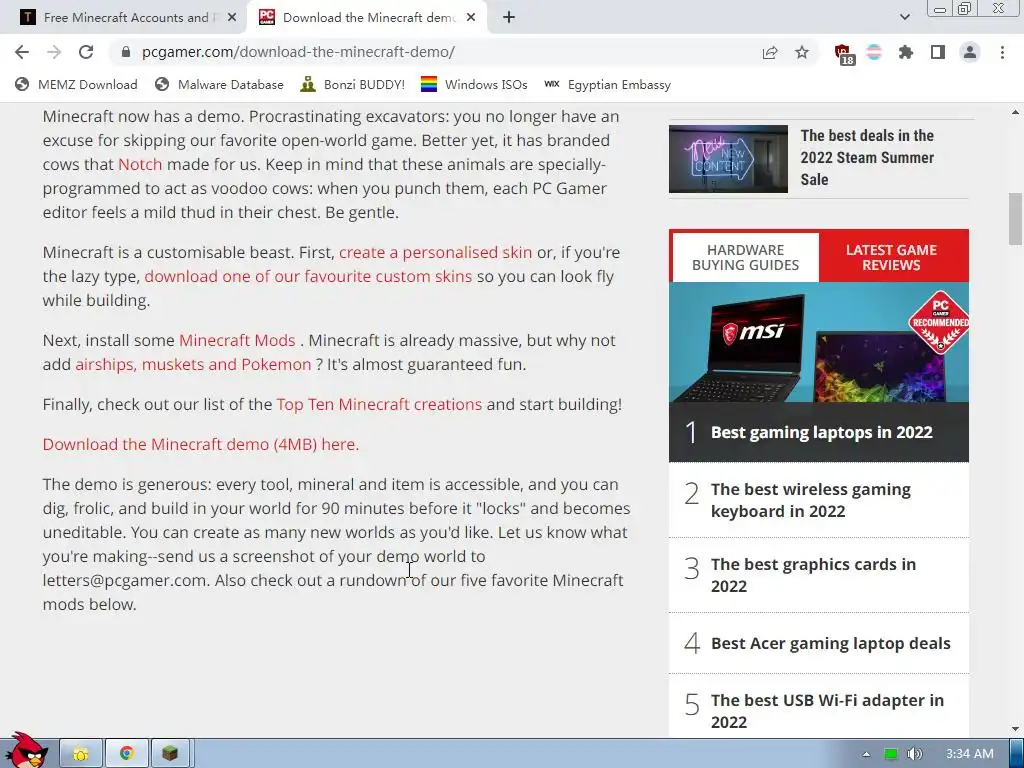Open The best USB Wi-Fi adapter in 2022
Viewport: 1024px width, 768px height.
(x=827, y=711)
